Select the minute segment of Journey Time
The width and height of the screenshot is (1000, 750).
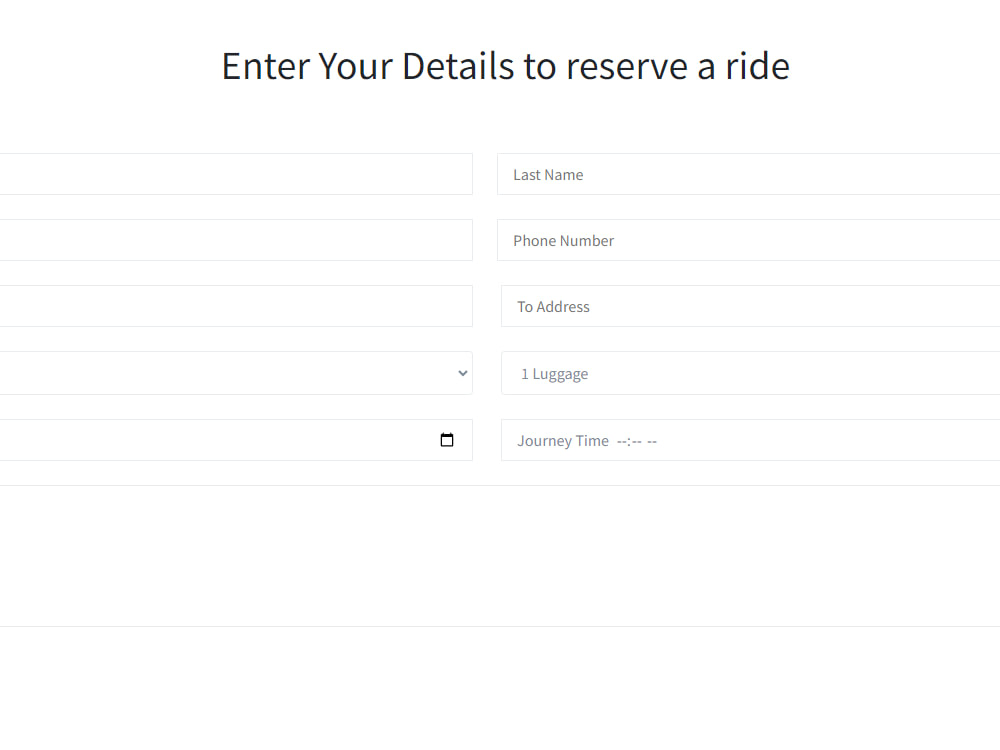click(638, 440)
